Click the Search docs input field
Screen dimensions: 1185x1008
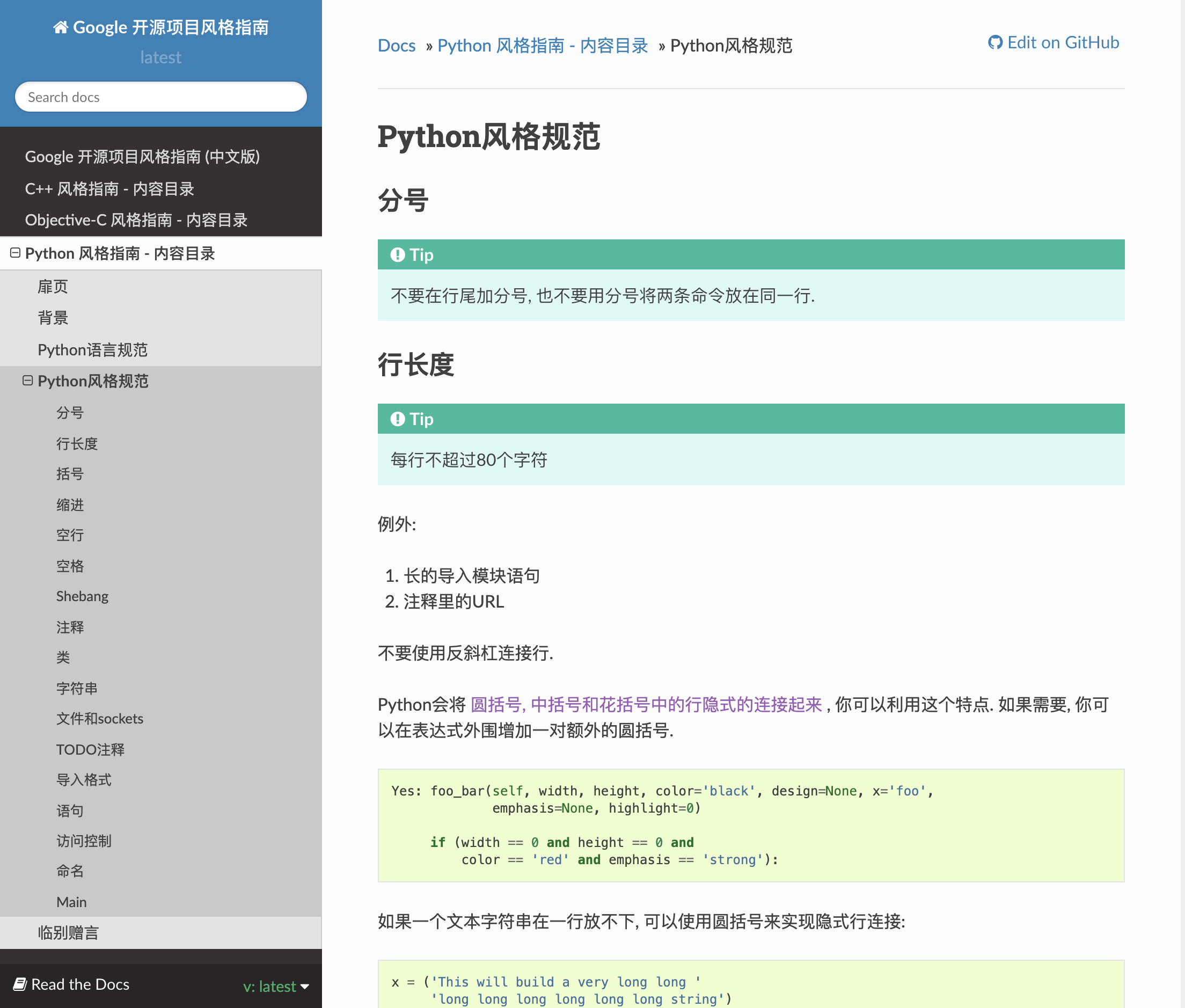(x=161, y=96)
